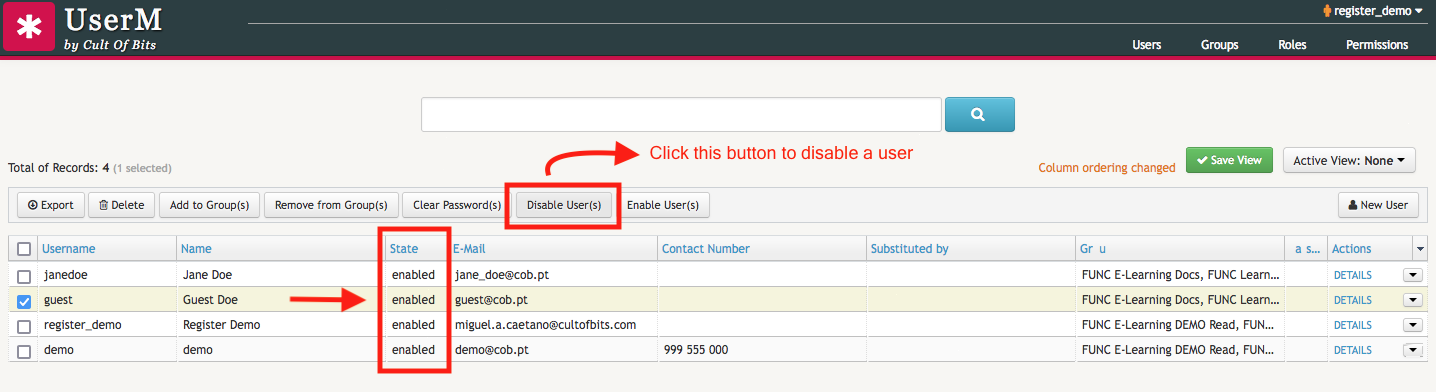Open DETAILS for demo user
The image size is (1436, 392).
pos(1352,351)
